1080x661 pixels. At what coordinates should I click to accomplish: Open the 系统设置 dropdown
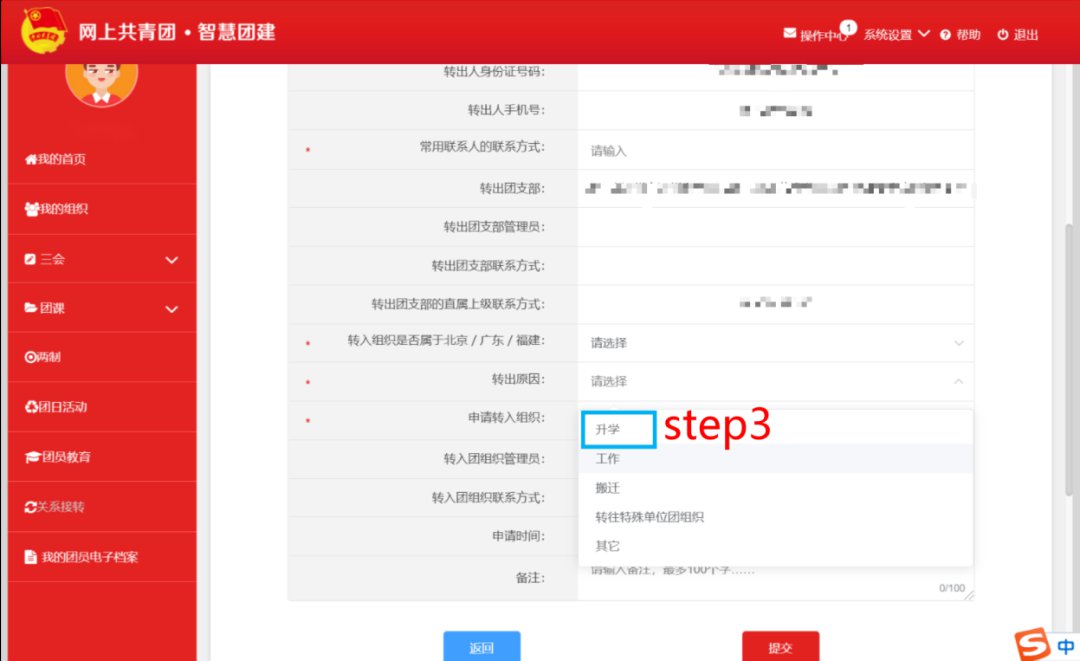coord(896,34)
